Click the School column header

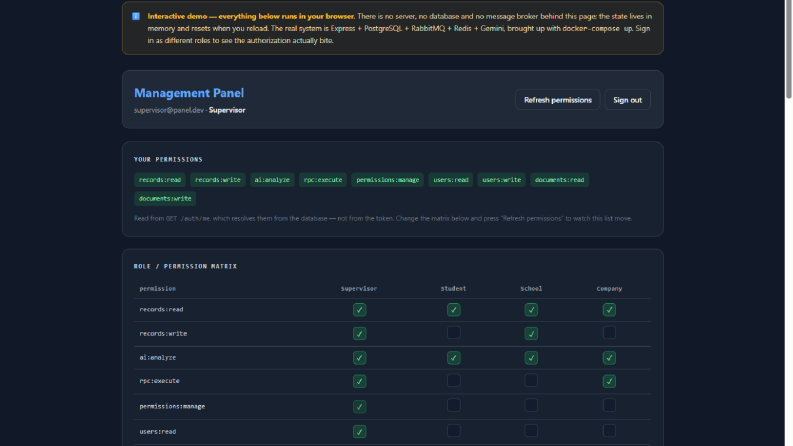click(x=531, y=289)
